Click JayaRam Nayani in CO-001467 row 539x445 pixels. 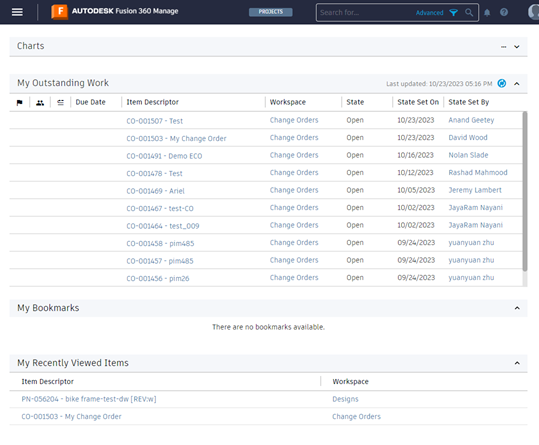tap(475, 208)
